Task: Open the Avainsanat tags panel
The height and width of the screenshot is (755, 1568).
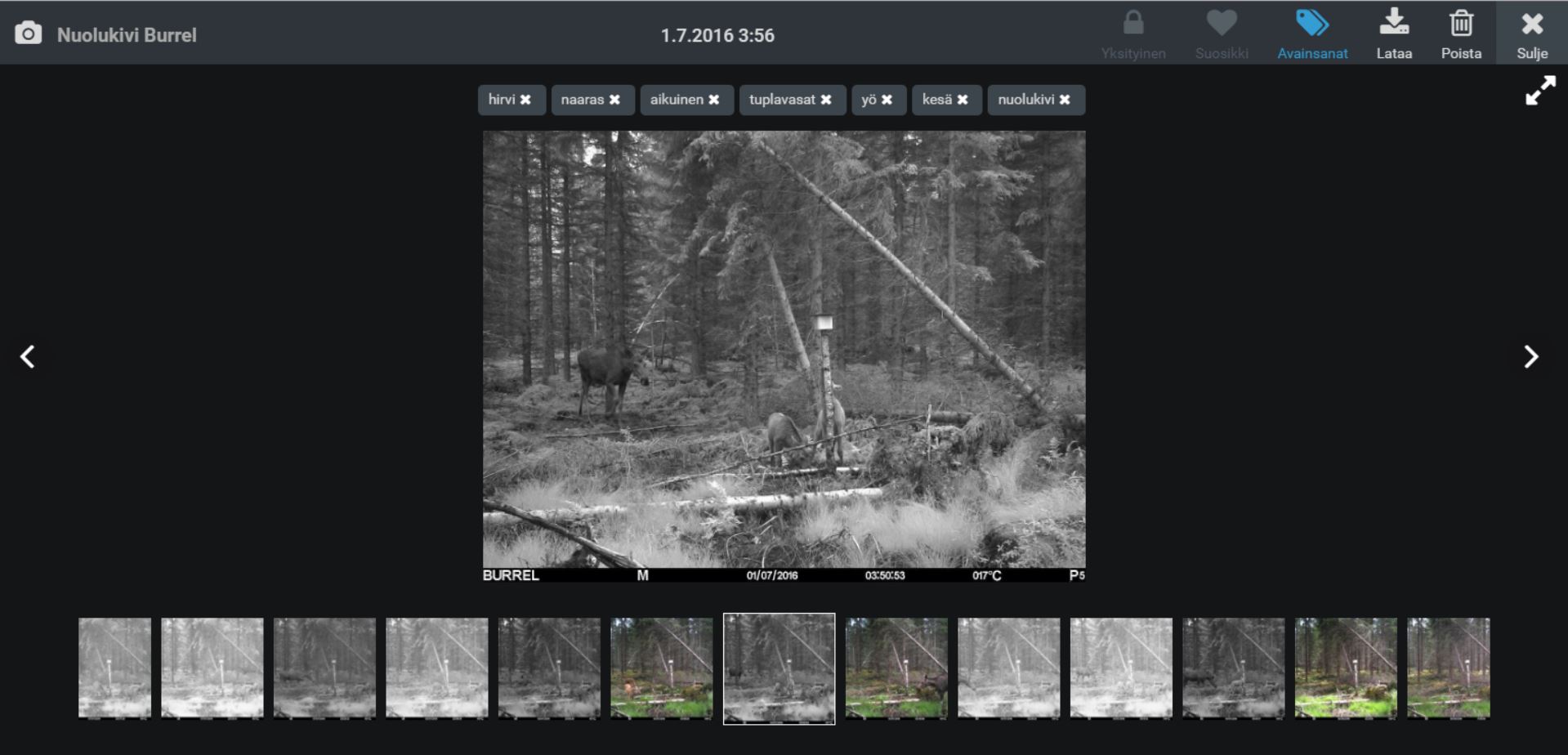Action: pos(1312,35)
